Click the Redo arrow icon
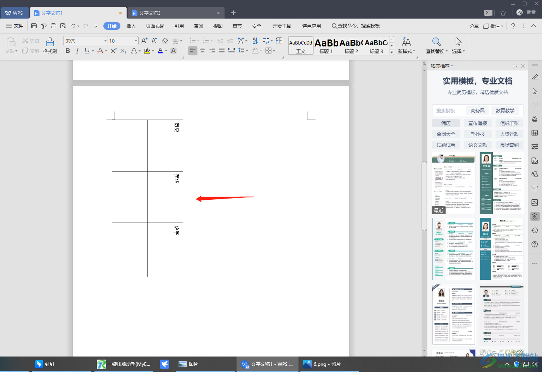The width and height of the screenshot is (542, 372). point(86,26)
